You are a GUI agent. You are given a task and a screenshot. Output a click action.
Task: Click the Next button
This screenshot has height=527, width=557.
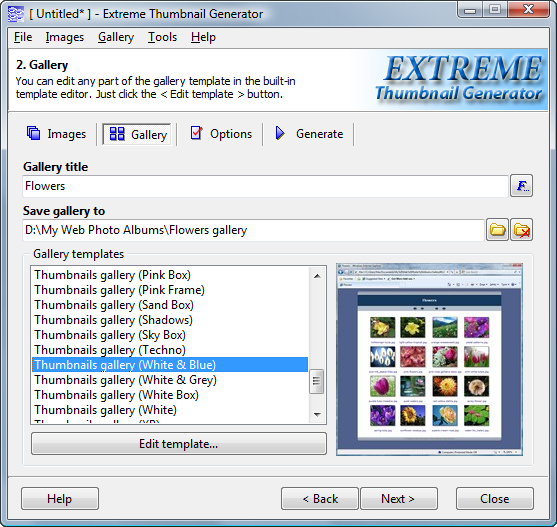tap(399, 499)
